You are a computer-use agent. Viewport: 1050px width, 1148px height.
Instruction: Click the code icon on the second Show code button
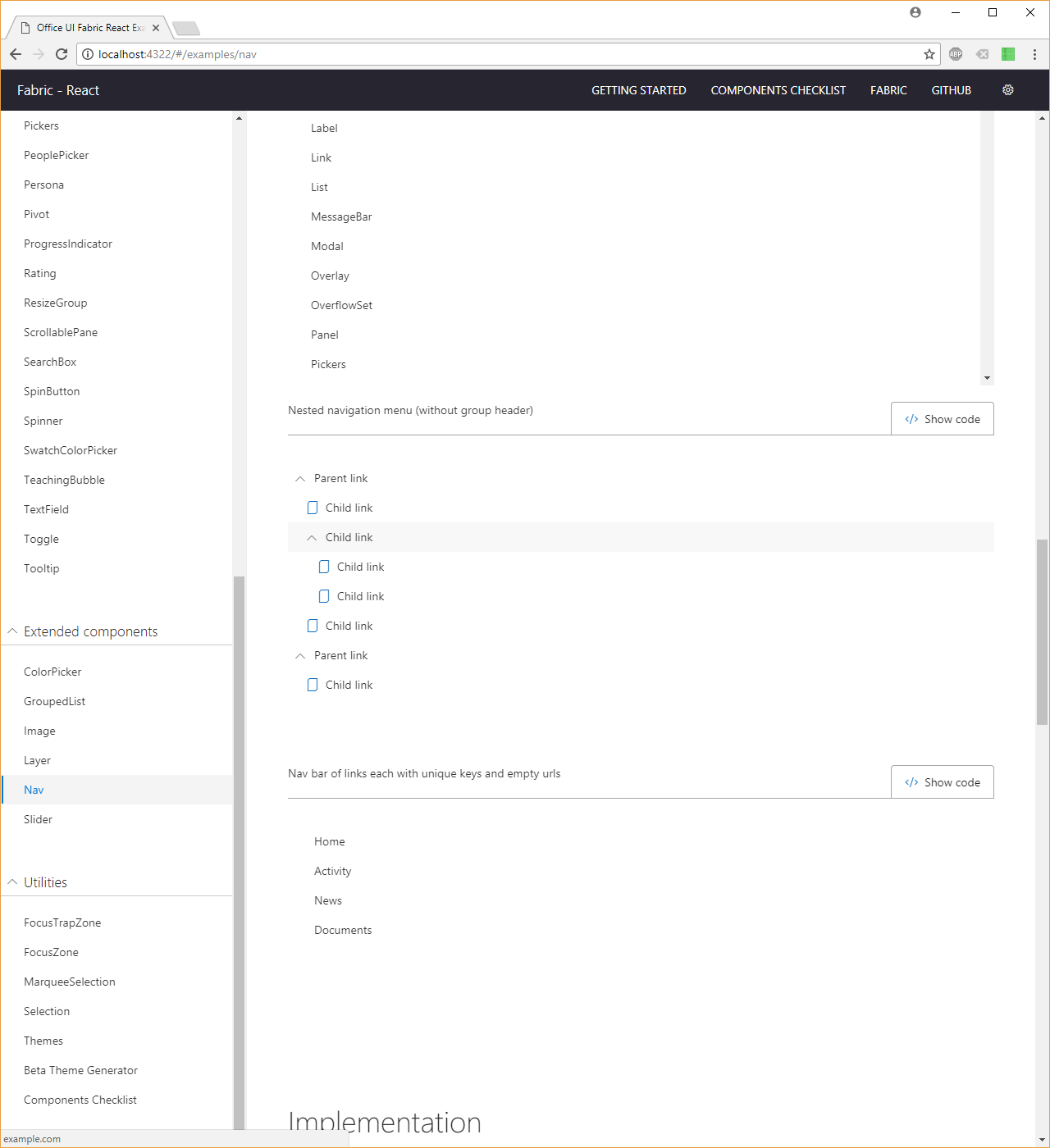(911, 781)
